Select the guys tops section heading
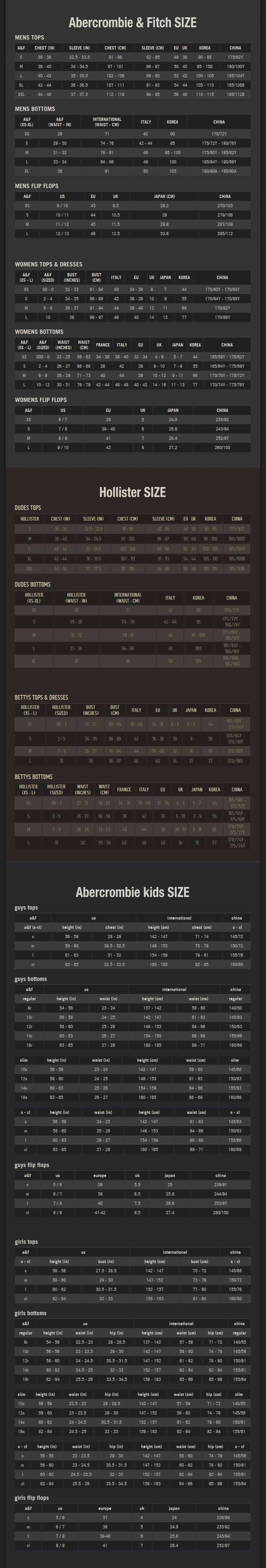Image resolution: width=266 pixels, height=1568 pixels. coord(26,908)
